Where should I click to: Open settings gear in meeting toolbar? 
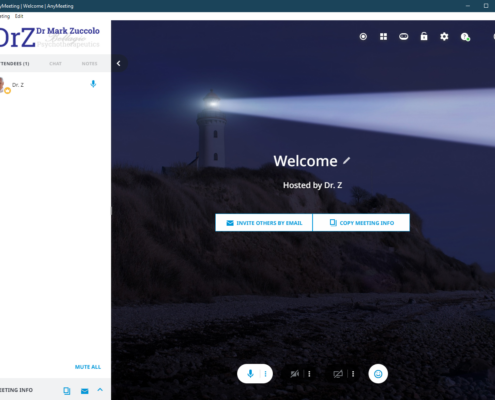444,37
